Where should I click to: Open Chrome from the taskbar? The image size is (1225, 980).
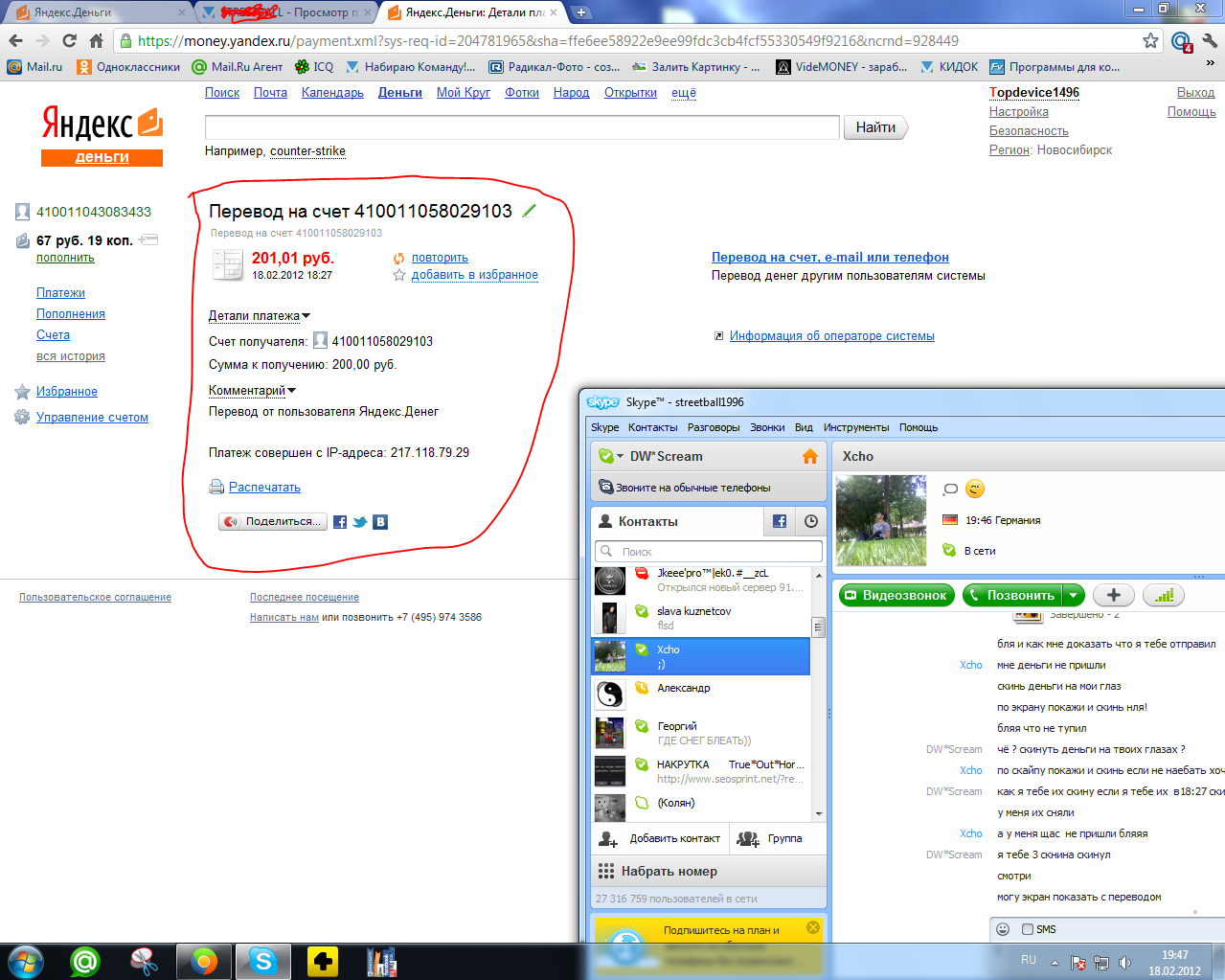click(x=204, y=961)
